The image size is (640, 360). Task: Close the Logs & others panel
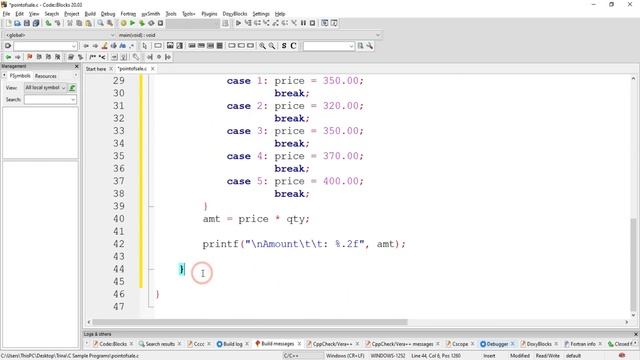(x=636, y=334)
